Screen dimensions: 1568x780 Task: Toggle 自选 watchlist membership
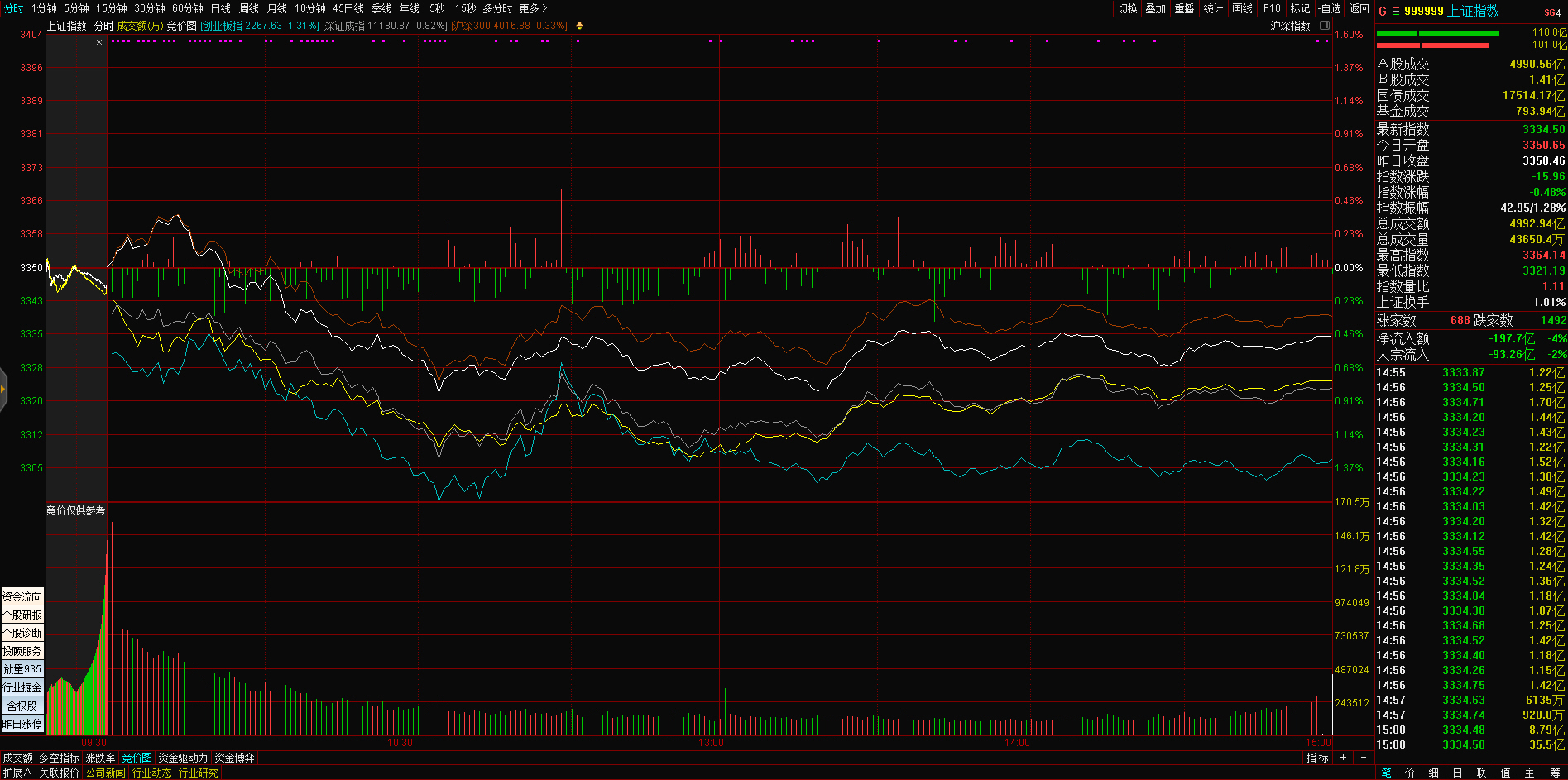[x=1330, y=8]
